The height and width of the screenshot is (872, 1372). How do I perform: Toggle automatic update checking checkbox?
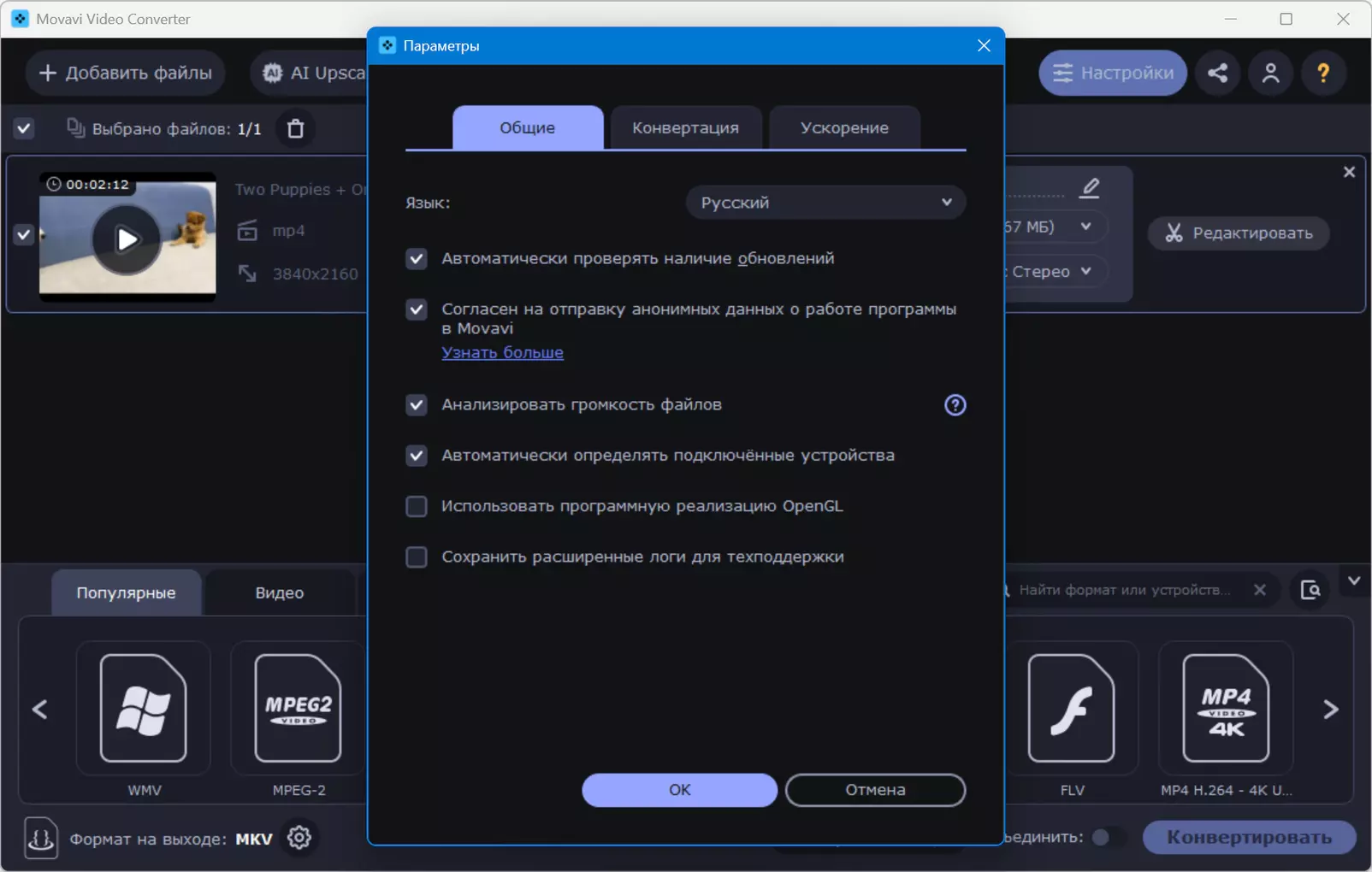pos(417,259)
